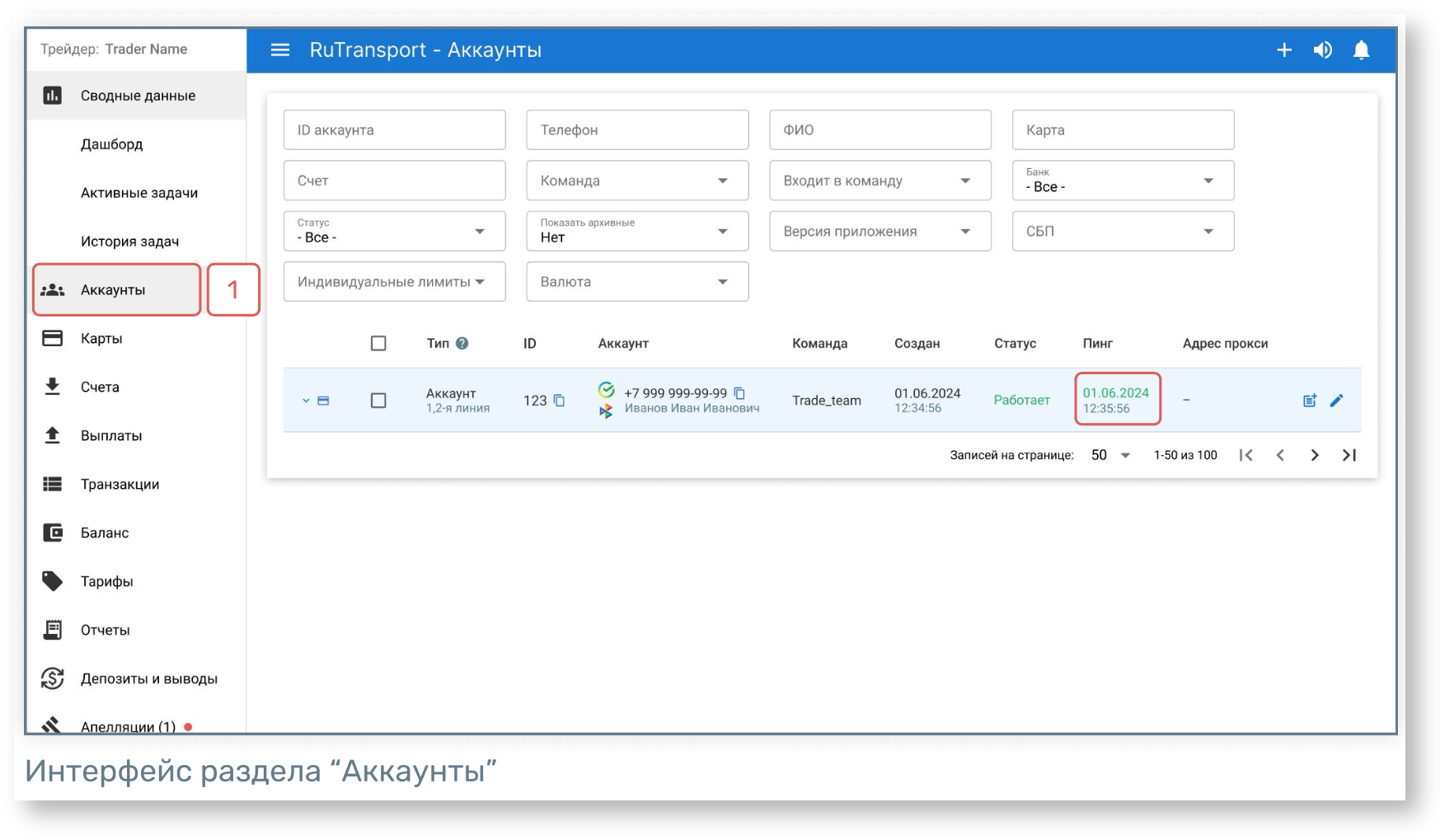This screenshot has width=1445, height=840.
Task: Copy account ID 123 with copy icon
Action: (x=559, y=401)
